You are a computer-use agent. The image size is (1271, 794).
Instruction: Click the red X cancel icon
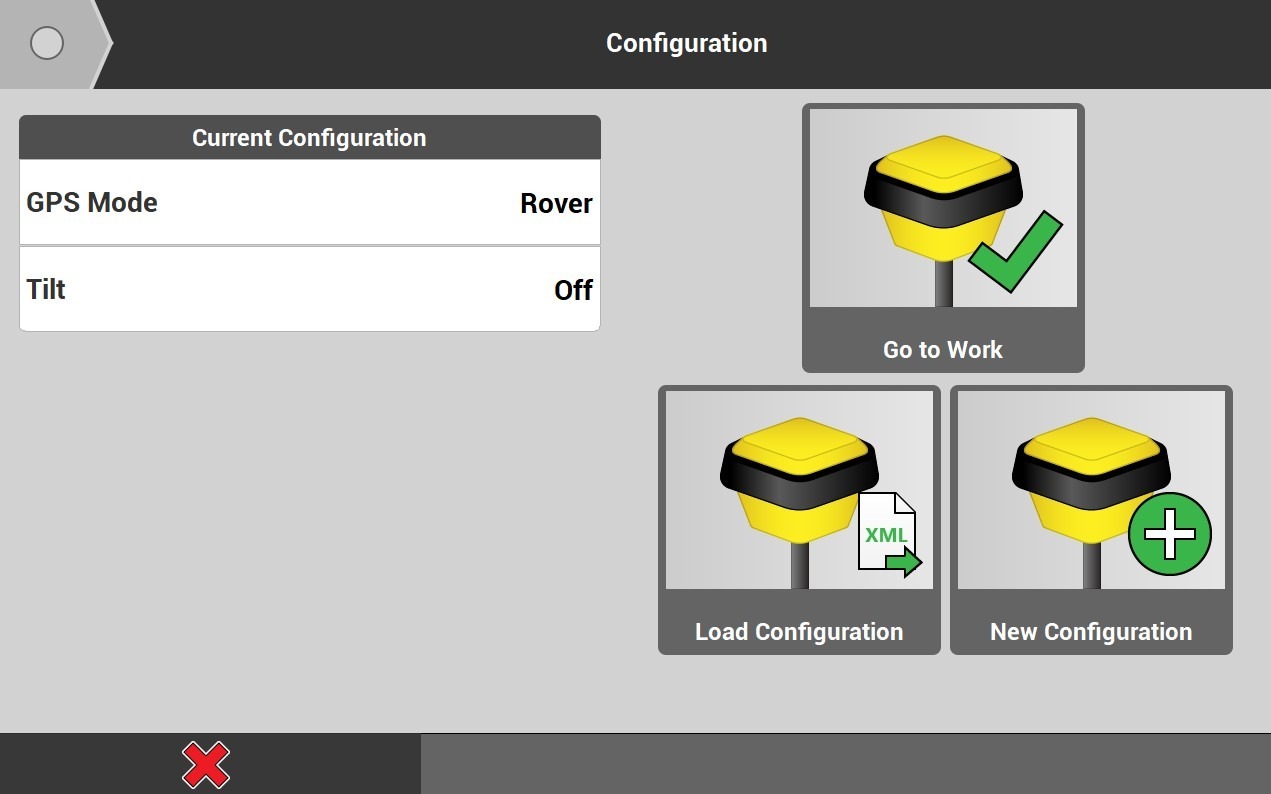[206, 765]
